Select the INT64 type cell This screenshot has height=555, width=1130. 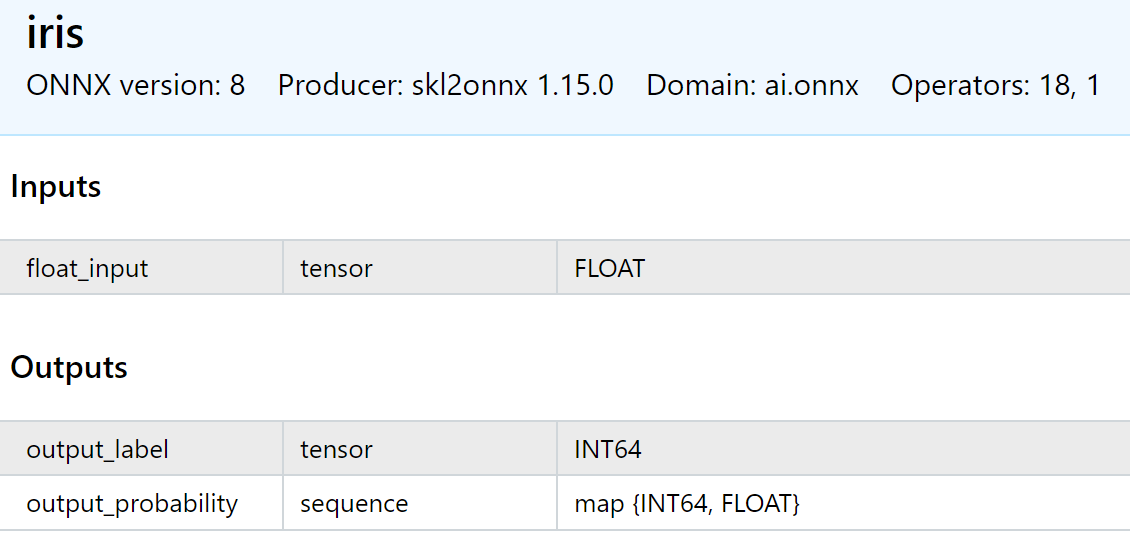pos(844,449)
